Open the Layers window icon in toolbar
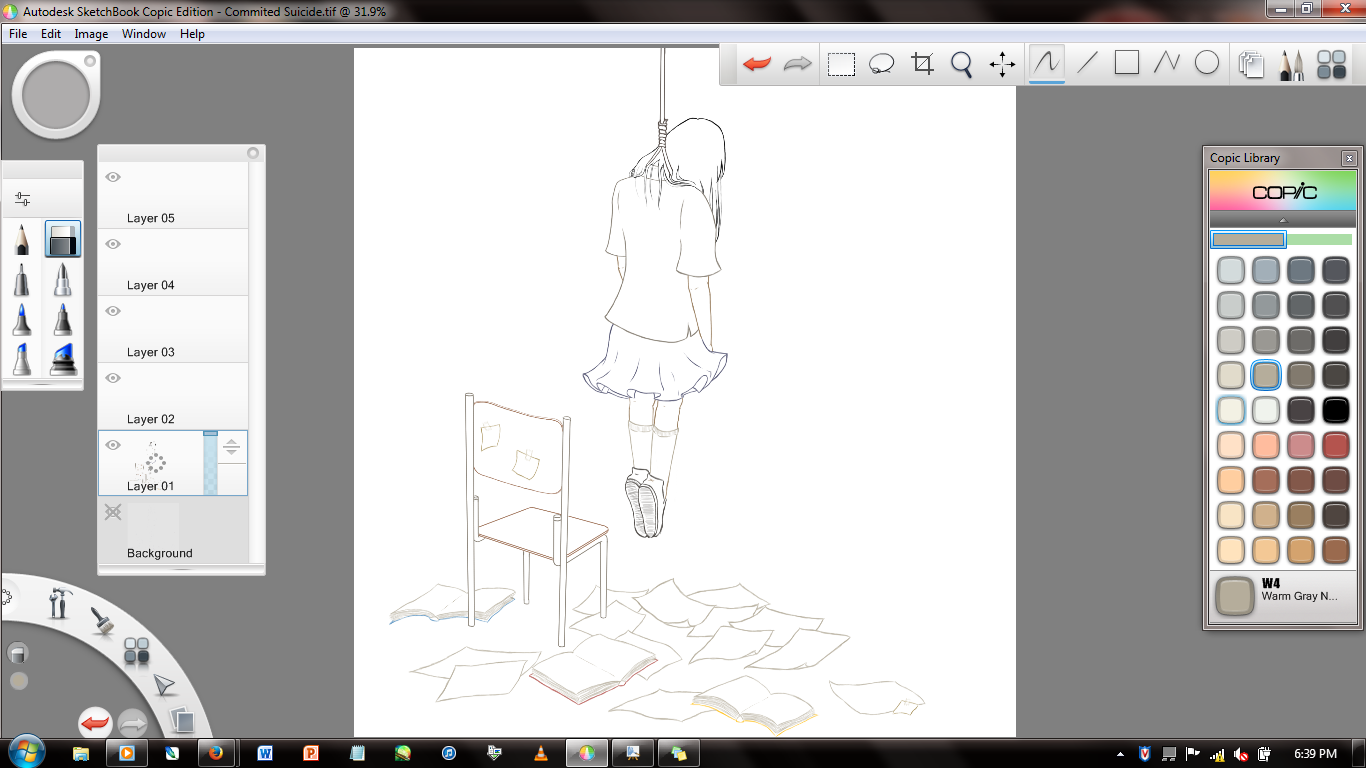 (1251, 64)
